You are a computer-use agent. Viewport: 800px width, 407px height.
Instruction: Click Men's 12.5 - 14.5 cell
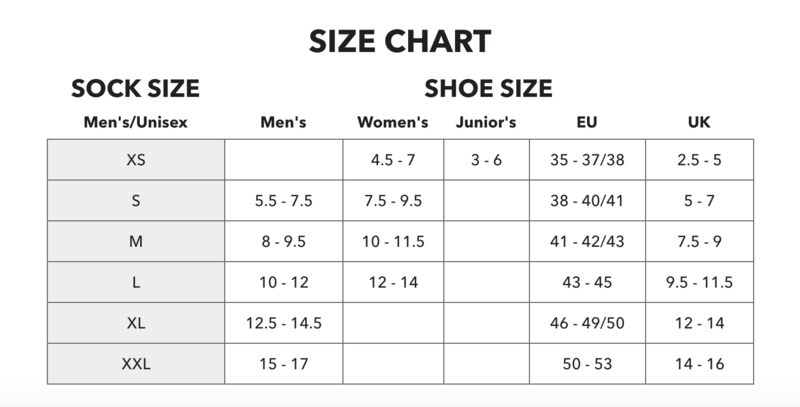pos(284,323)
